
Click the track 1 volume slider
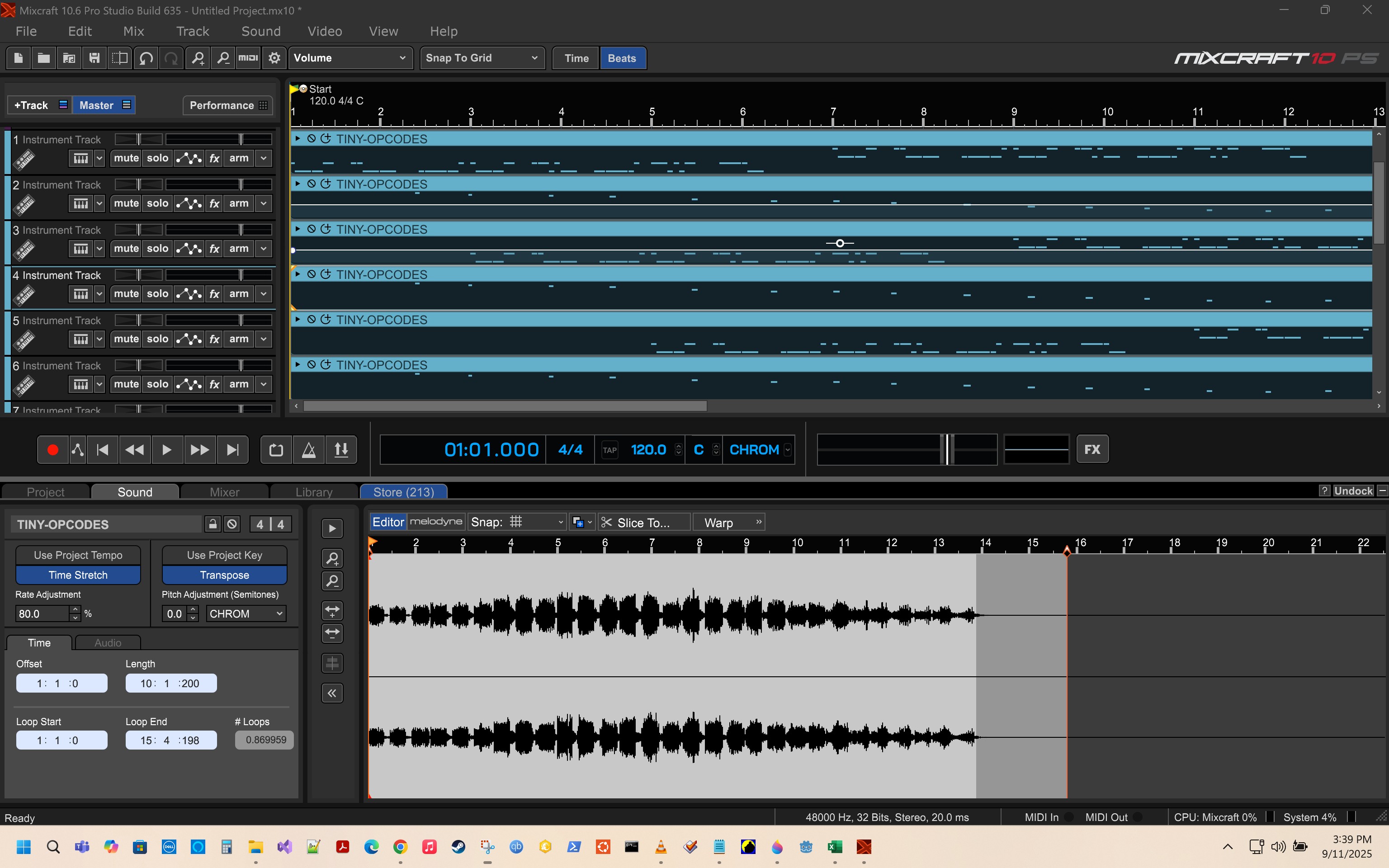tap(219, 139)
